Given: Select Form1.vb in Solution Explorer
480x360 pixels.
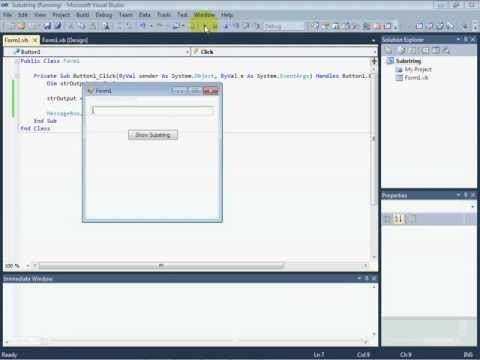Looking at the screenshot, I should click(416, 78).
